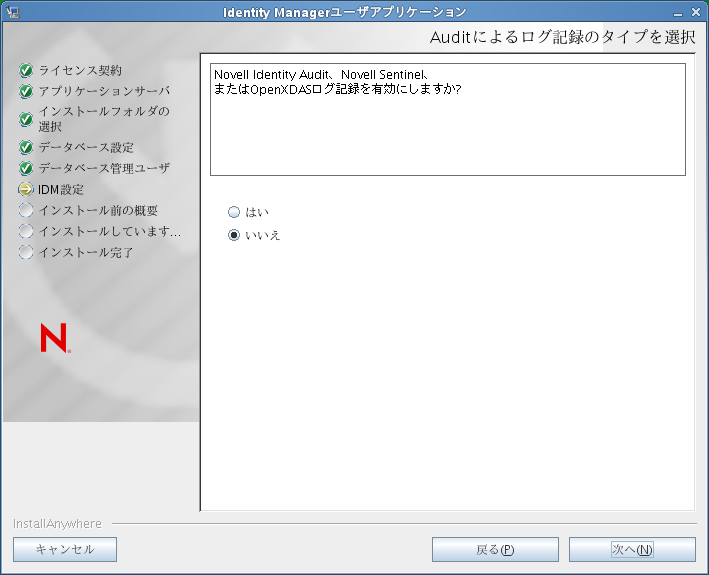Click the アプリケーションサーバ step label

pyautogui.click(x=104, y=91)
